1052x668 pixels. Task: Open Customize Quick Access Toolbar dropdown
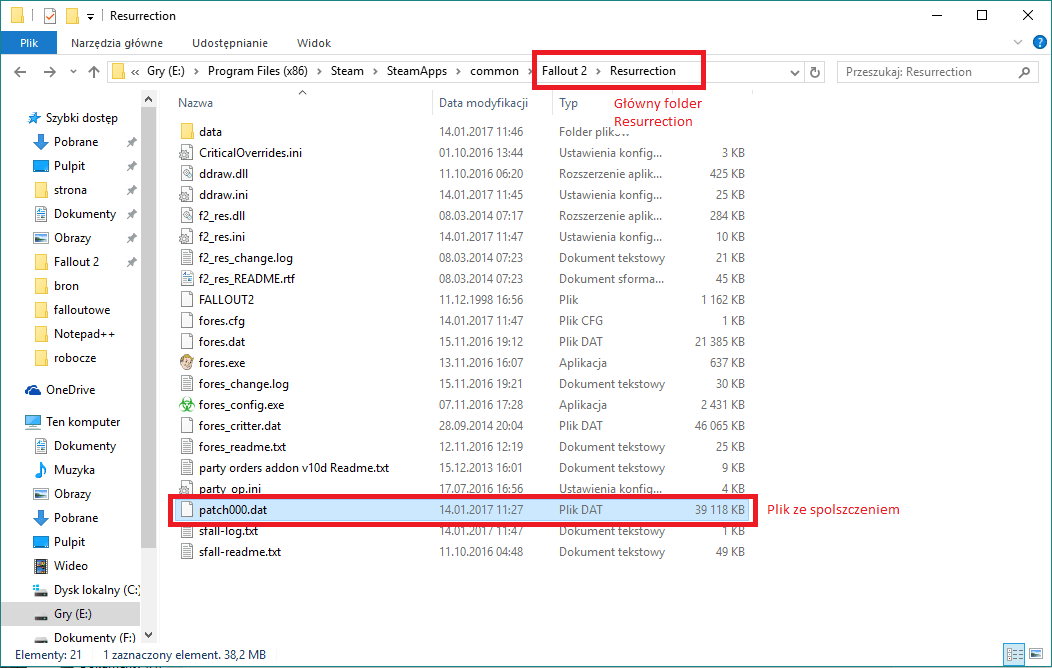90,16
